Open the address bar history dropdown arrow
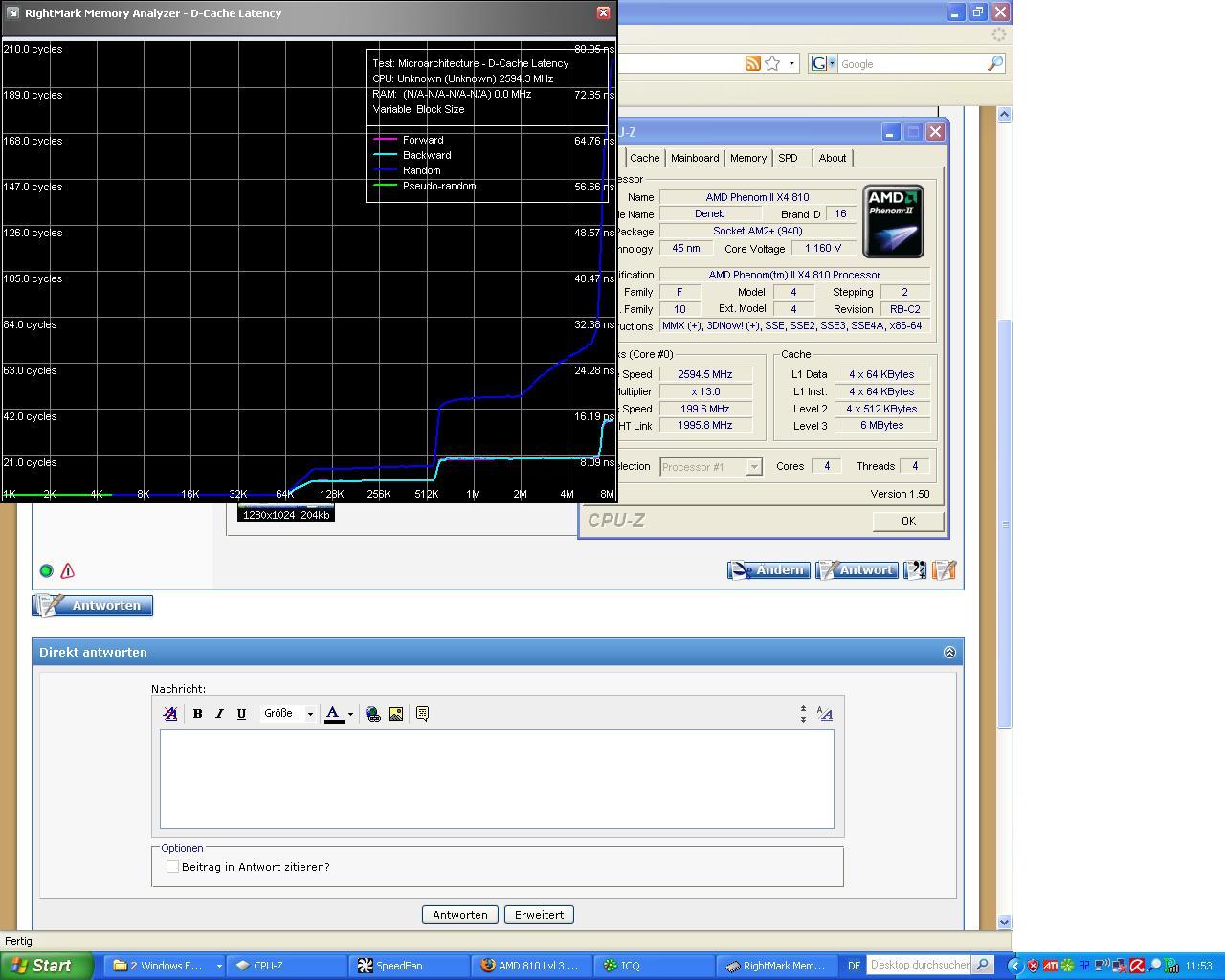1225x980 pixels. [x=791, y=63]
